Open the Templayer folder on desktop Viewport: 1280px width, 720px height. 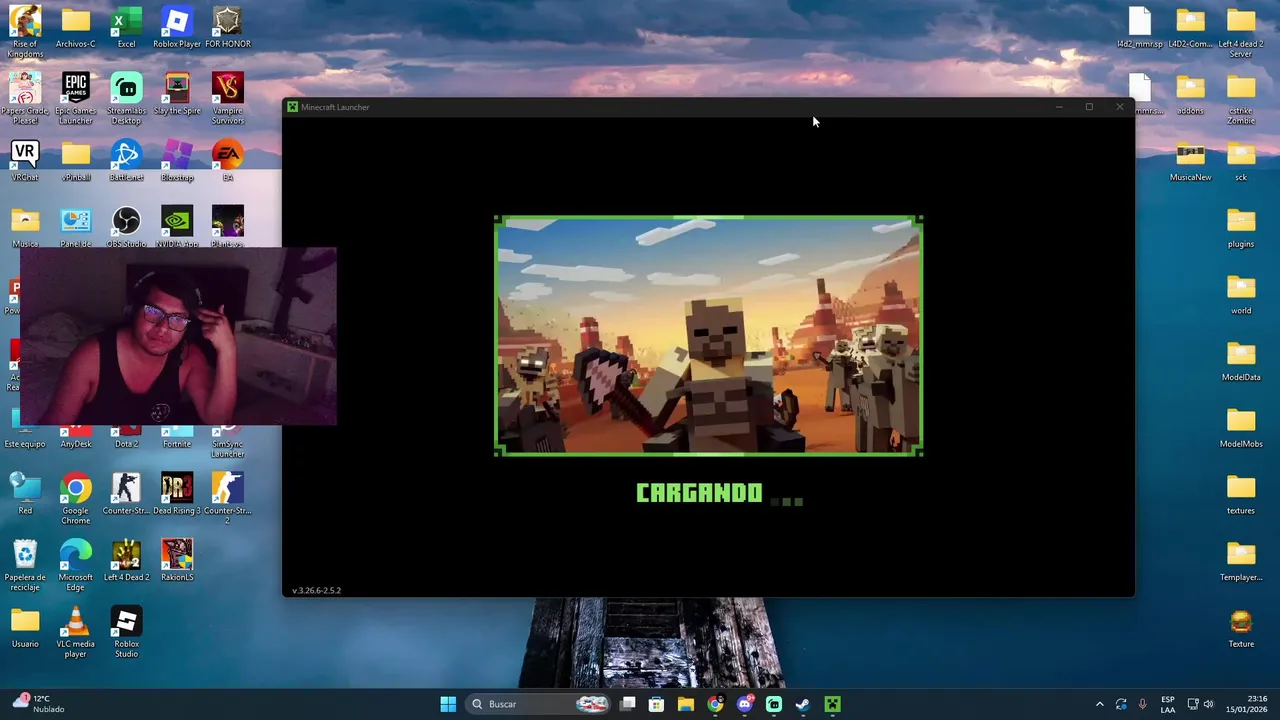point(1241,560)
